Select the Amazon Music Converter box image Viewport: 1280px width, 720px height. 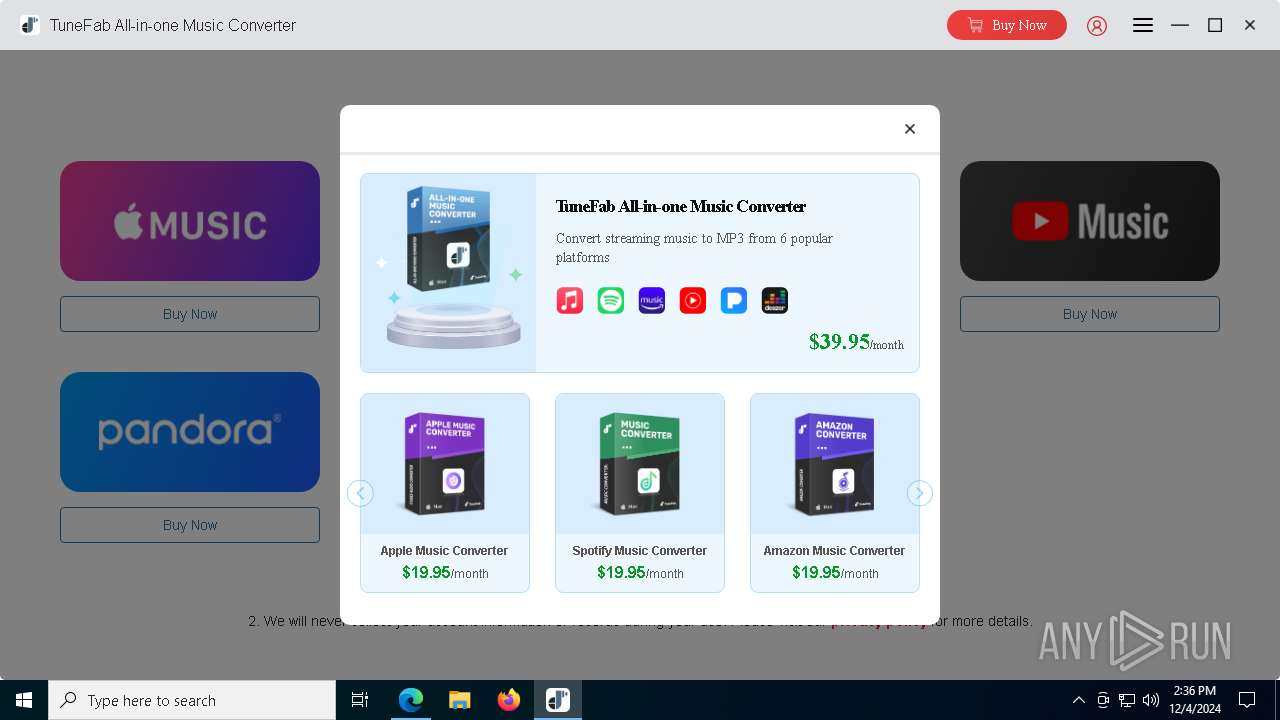[x=834, y=464]
